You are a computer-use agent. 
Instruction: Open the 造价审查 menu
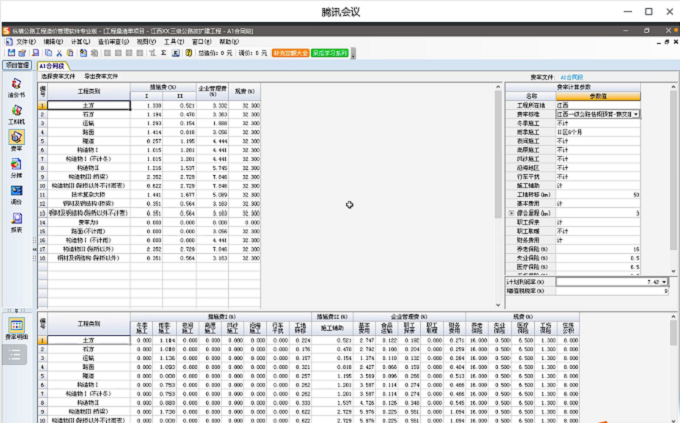click(x=113, y=42)
